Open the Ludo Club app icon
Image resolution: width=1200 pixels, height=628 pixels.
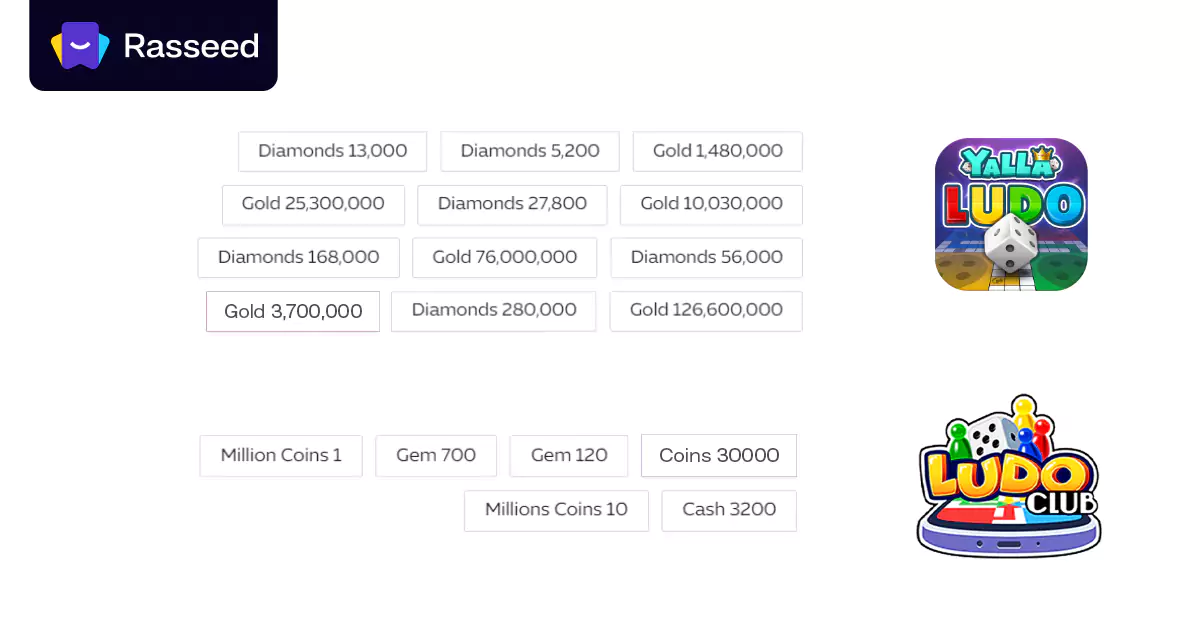click(1008, 476)
